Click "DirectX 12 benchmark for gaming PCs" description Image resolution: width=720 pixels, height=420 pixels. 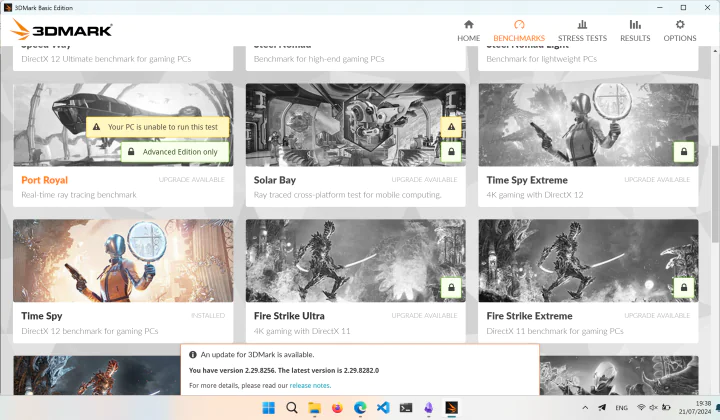(x=90, y=331)
